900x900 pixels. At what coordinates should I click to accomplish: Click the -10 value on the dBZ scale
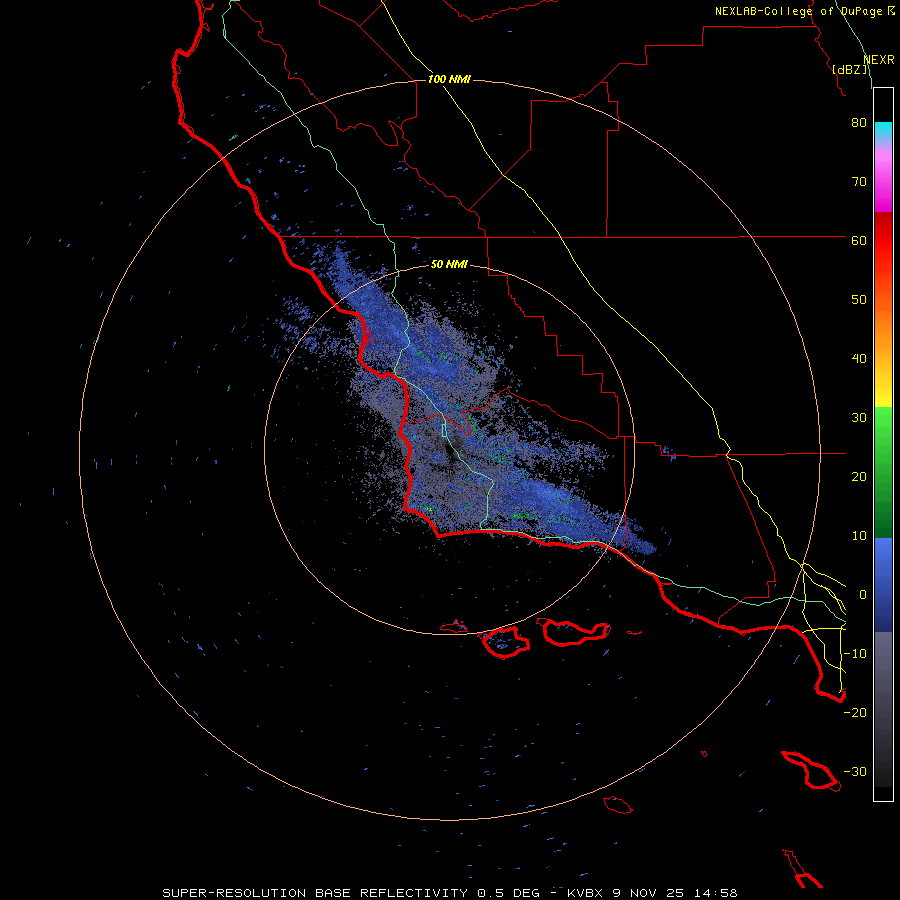pos(855,654)
